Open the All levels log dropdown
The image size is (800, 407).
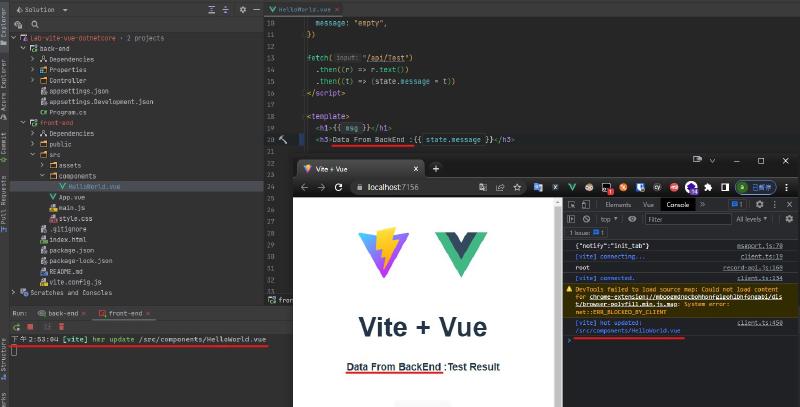click(755, 219)
